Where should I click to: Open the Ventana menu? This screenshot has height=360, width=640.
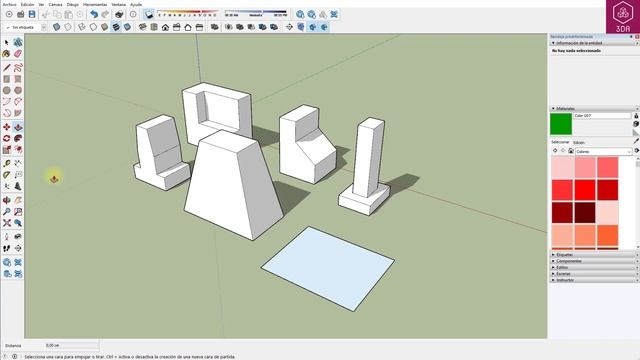coord(119,4)
